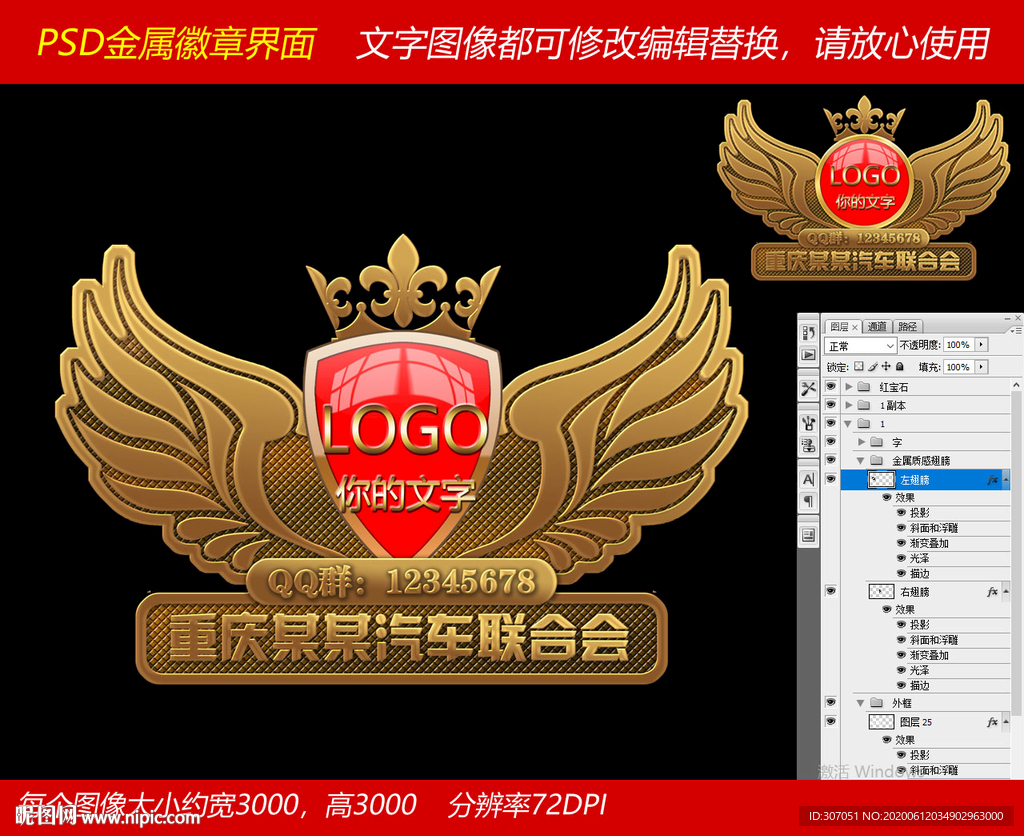Select the 图层 25 layer thumbnail
The height and width of the screenshot is (836, 1024).
(881, 722)
